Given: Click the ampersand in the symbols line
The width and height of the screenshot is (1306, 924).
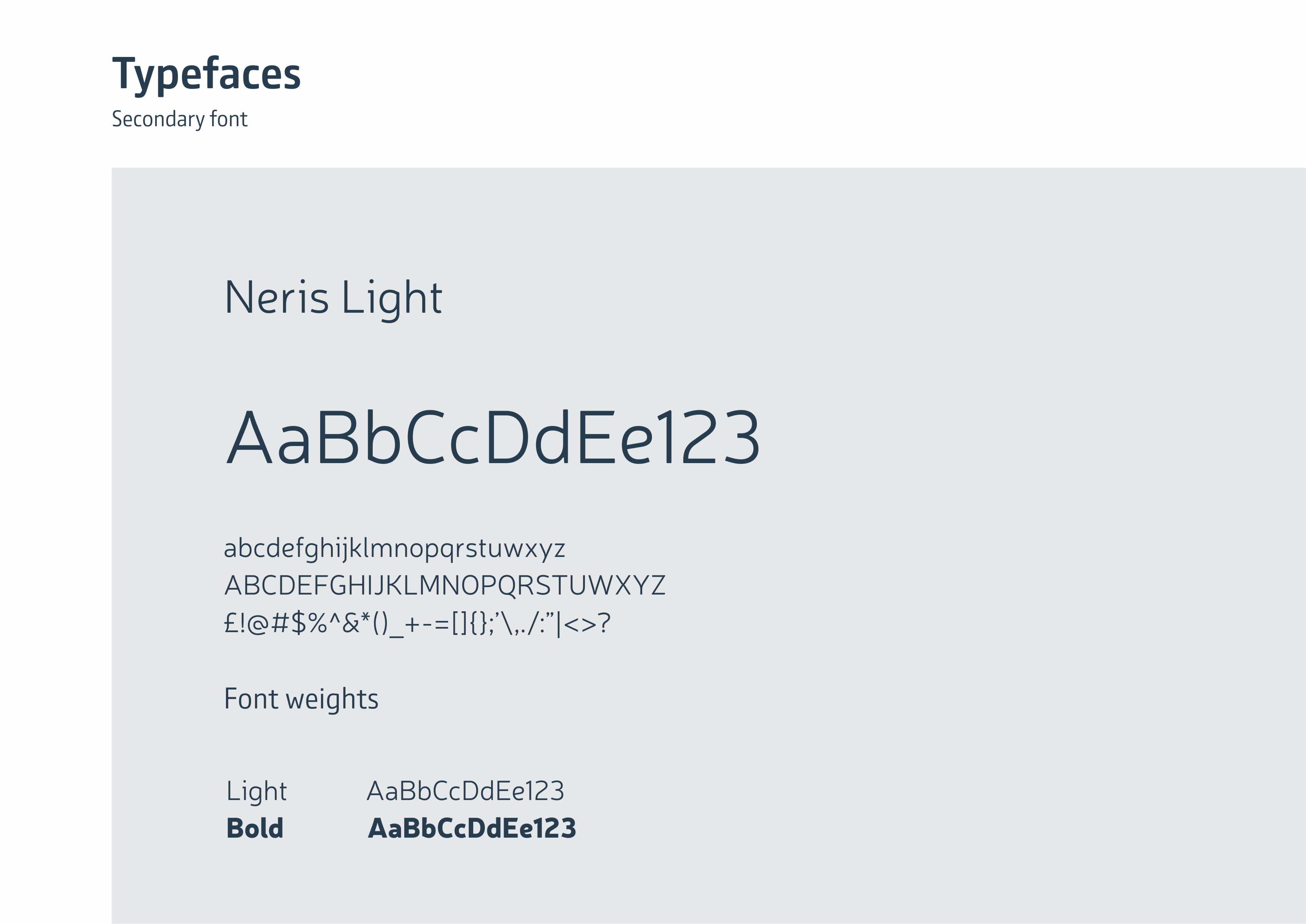Looking at the screenshot, I should coord(351,623).
